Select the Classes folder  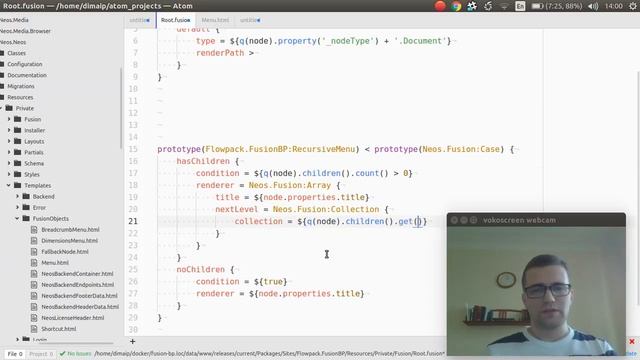tap(16, 53)
